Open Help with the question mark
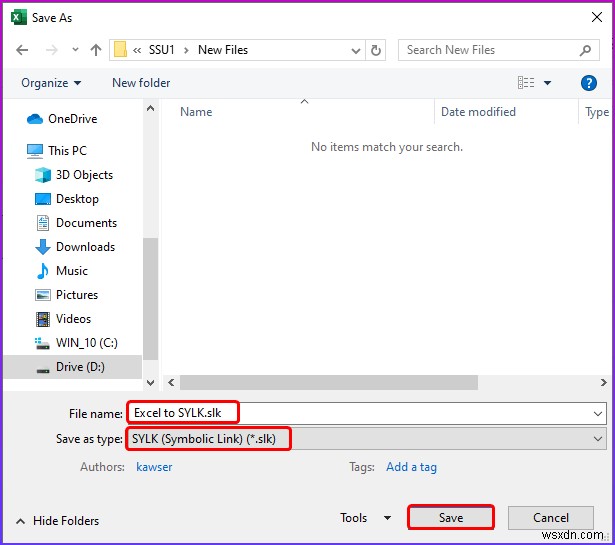Screen dimensions: 615x545 tap(589, 83)
